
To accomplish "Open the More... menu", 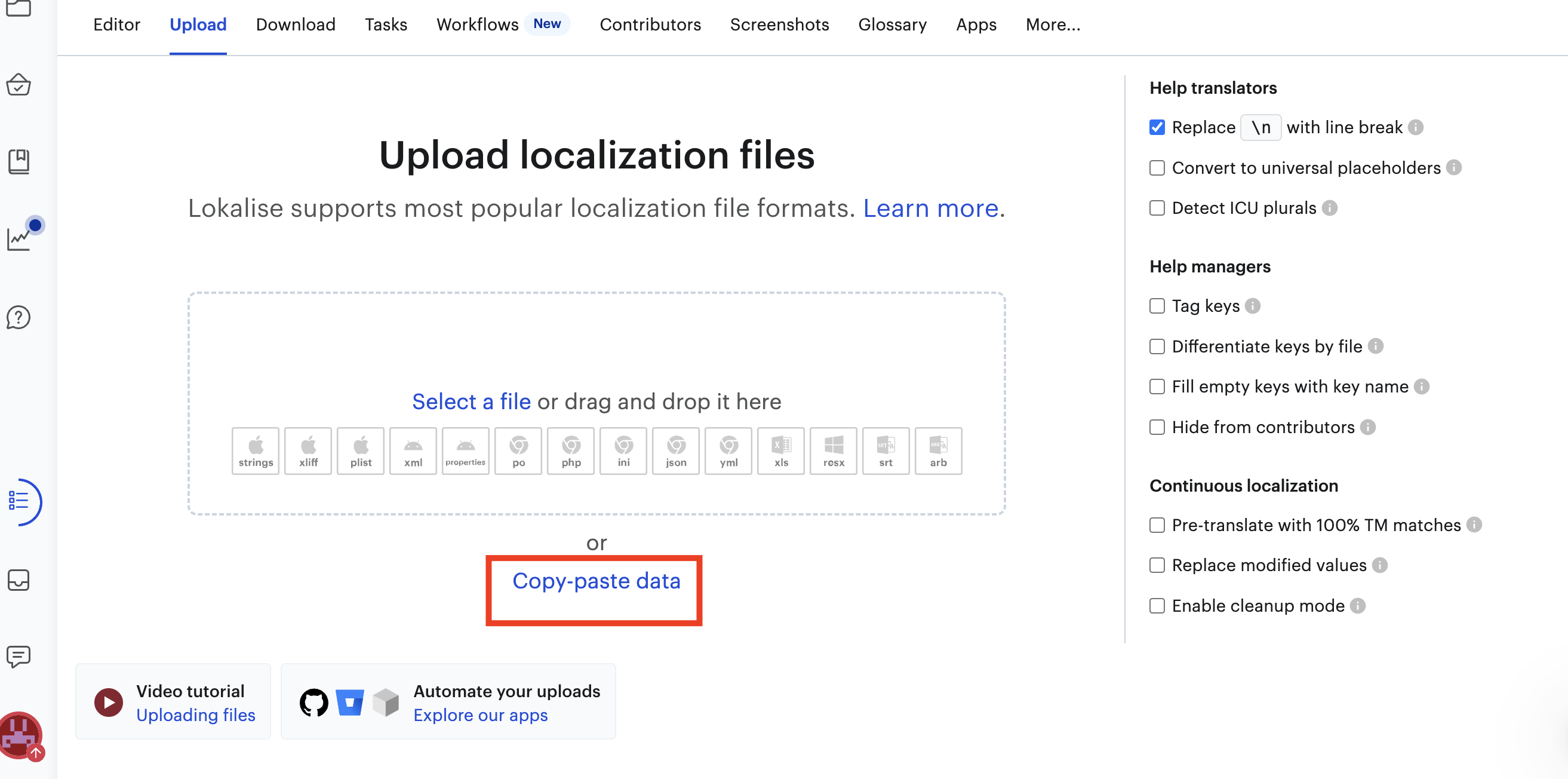I will tap(1053, 24).
